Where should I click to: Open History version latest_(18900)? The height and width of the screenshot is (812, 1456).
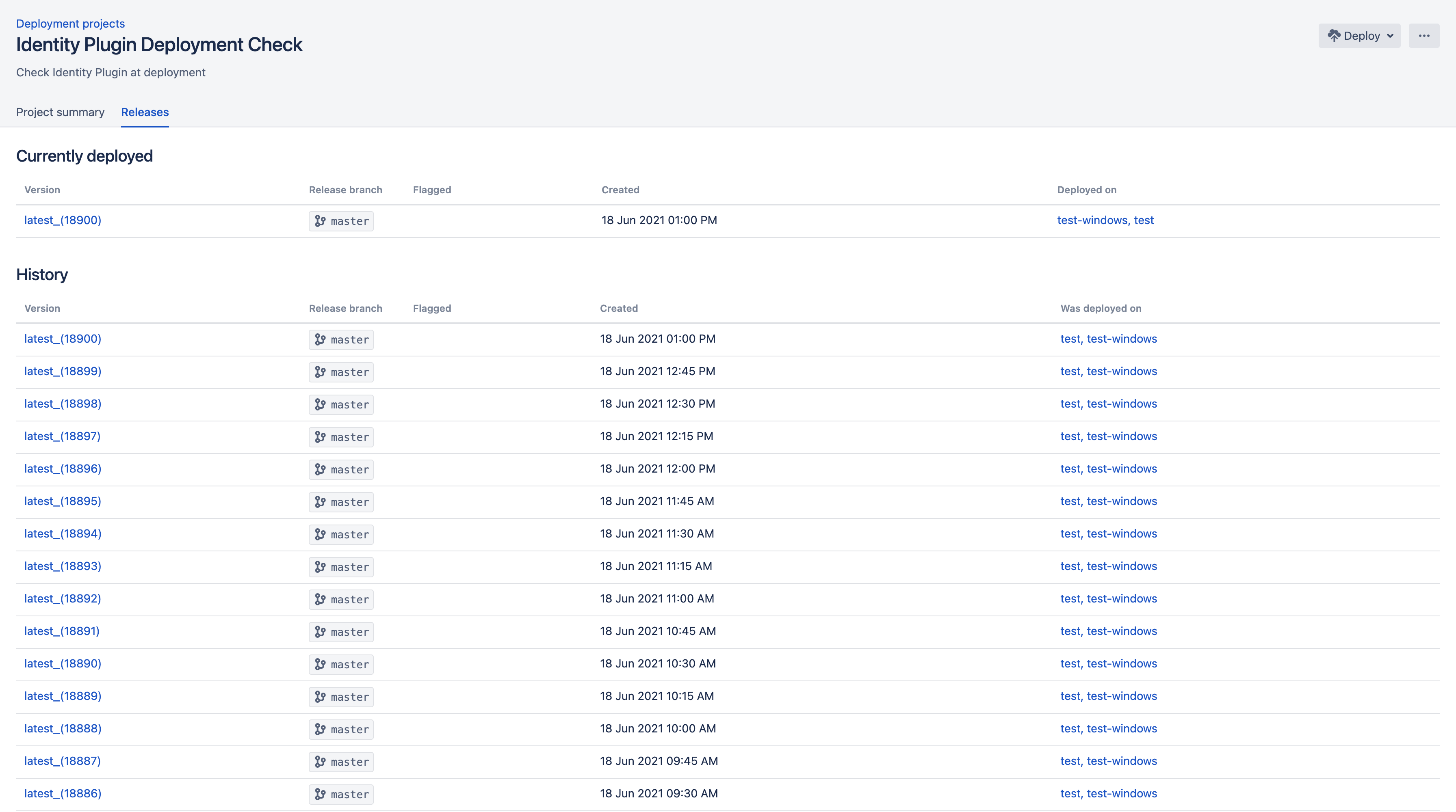(63, 339)
